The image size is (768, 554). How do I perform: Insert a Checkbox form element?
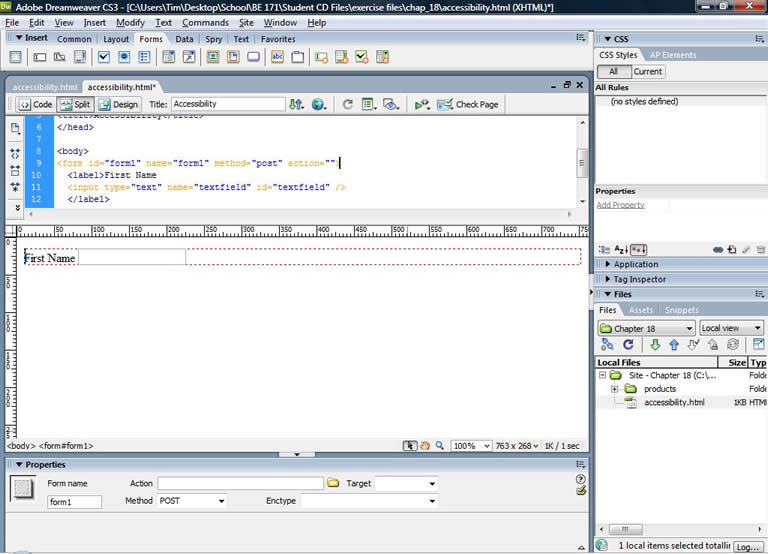coord(104,57)
